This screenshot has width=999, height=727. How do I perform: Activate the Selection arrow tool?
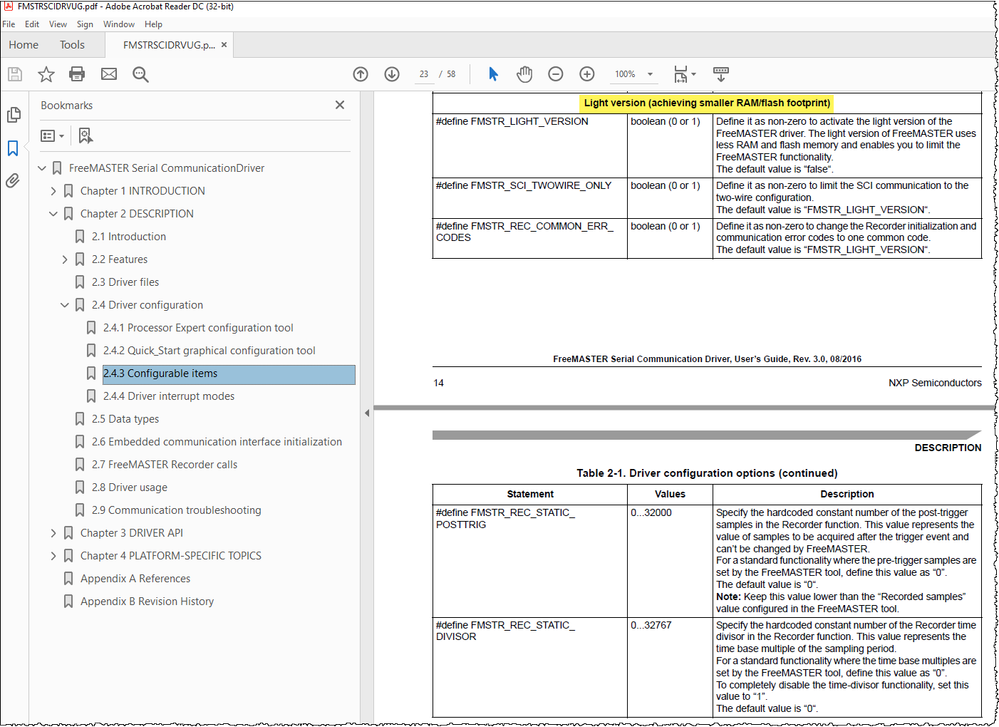point(493,74)
